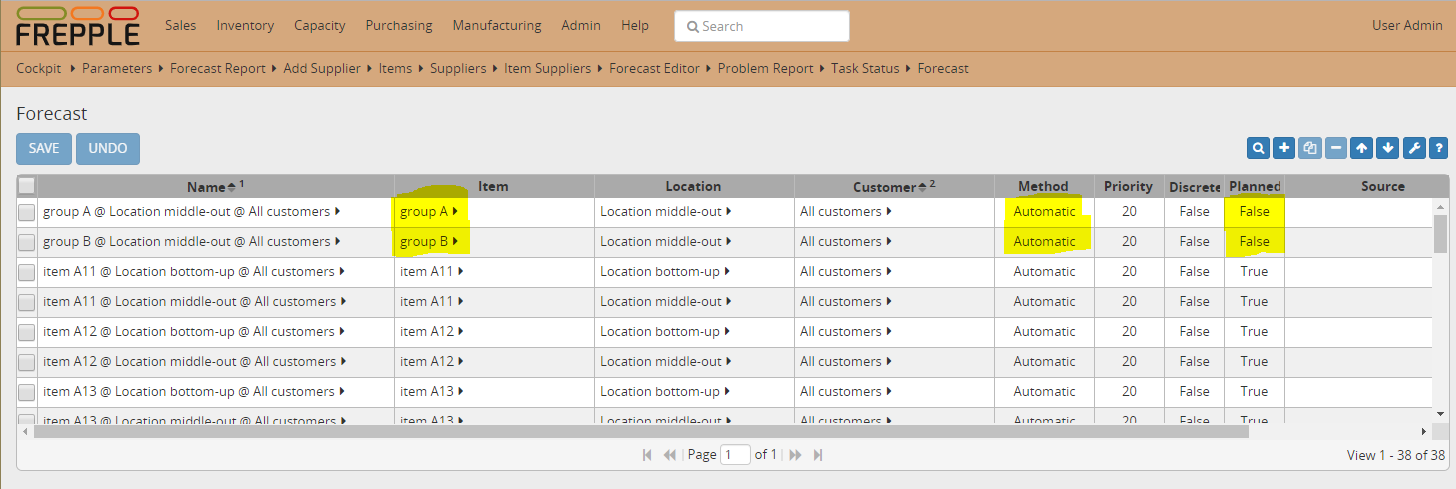This screenshot has width=1456, height=489.
Task: Expand the arrow next to item 'group A'
Action: (456, 212)
